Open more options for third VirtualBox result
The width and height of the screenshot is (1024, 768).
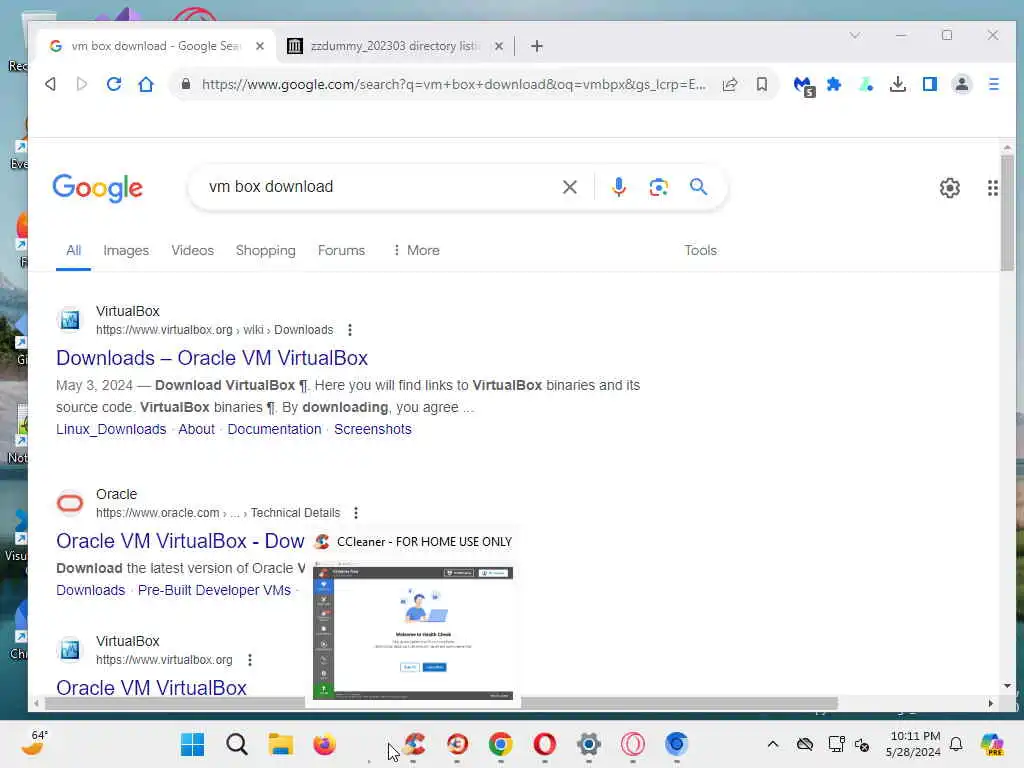pyautogui.click(x=250, y=660)
